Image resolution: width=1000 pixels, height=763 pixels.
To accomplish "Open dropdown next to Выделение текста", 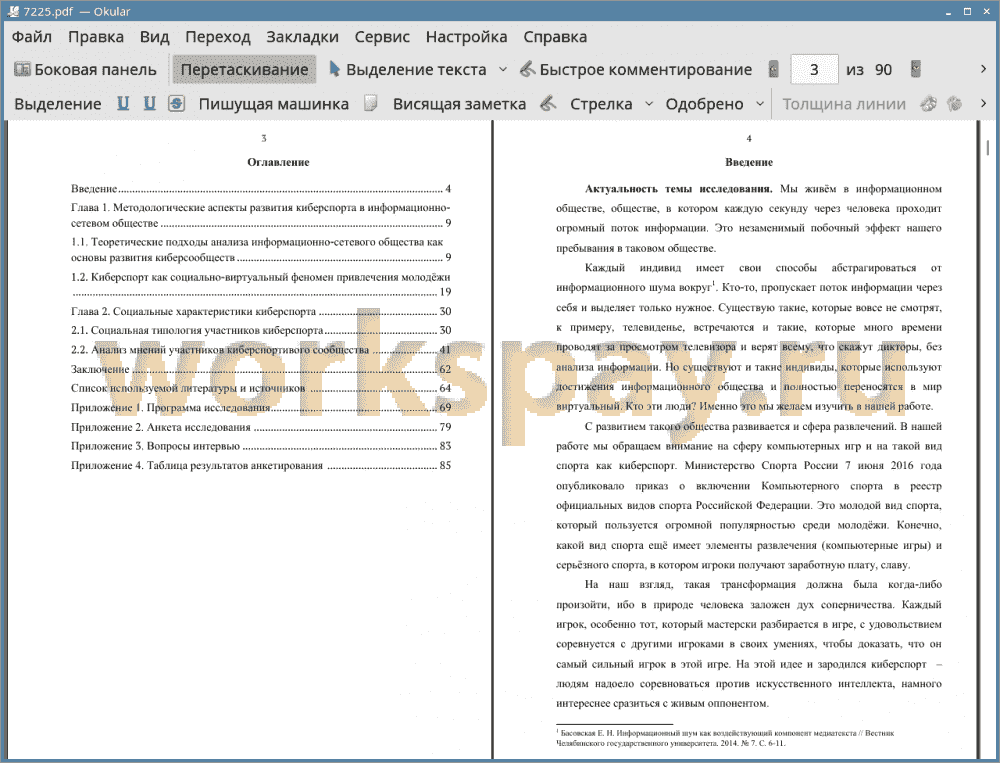I will point(503,70).
